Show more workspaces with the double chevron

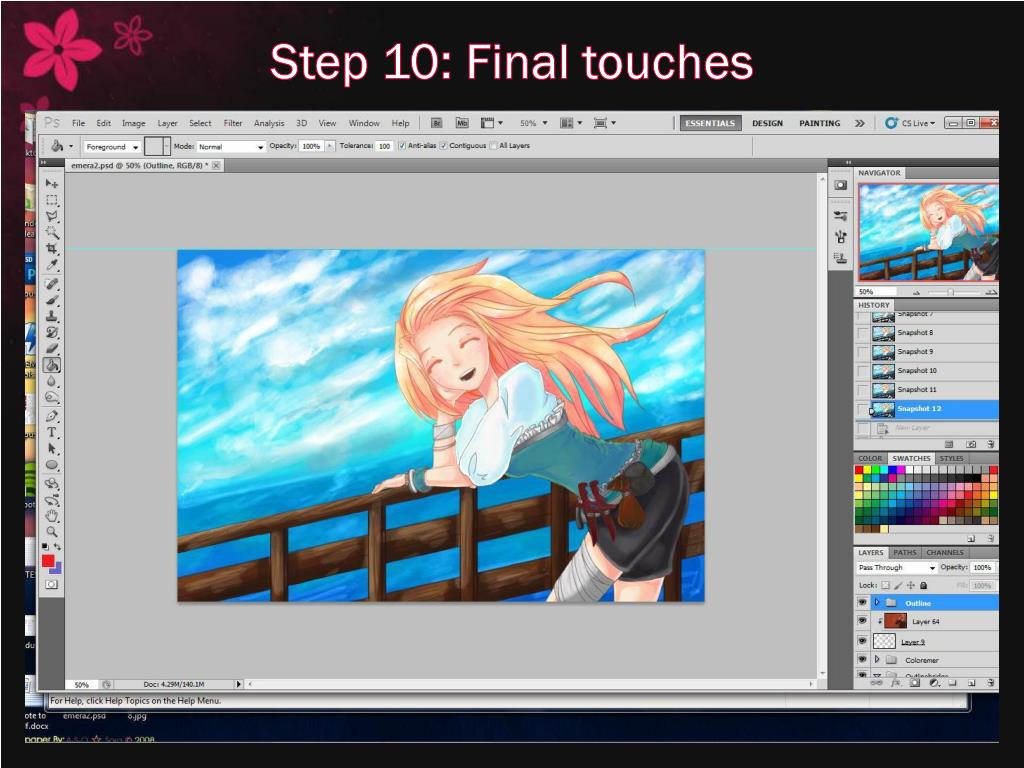(x=859, y=123)
